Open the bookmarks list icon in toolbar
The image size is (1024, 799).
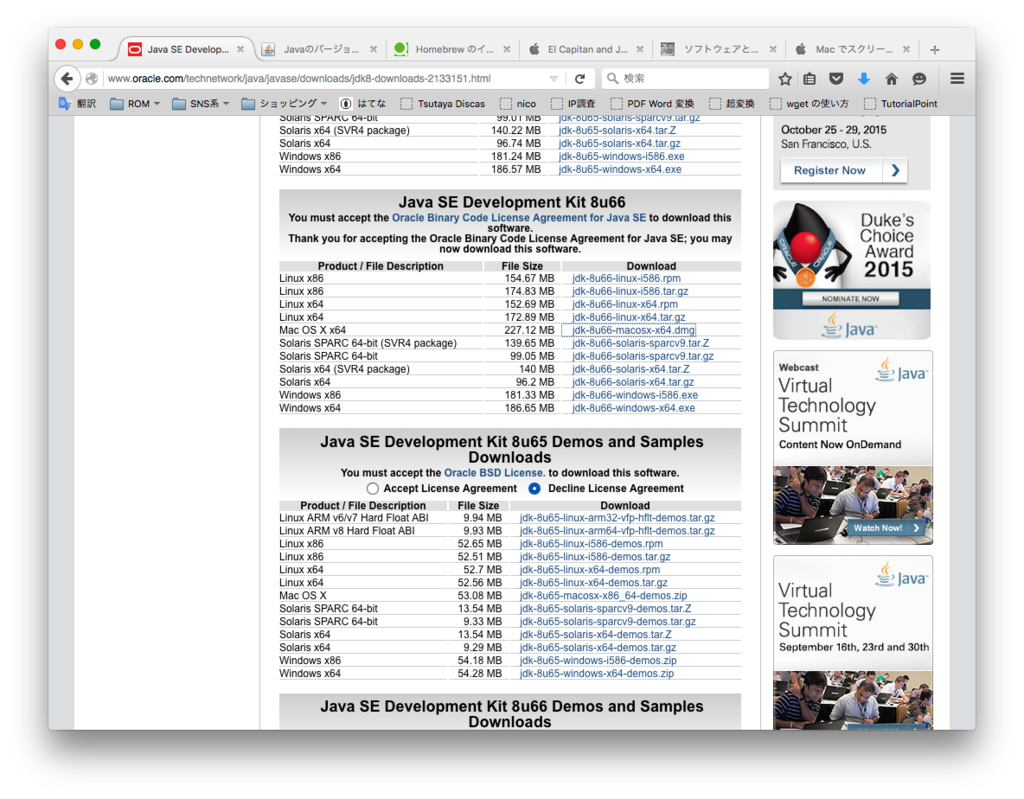(x=810, y=79)
